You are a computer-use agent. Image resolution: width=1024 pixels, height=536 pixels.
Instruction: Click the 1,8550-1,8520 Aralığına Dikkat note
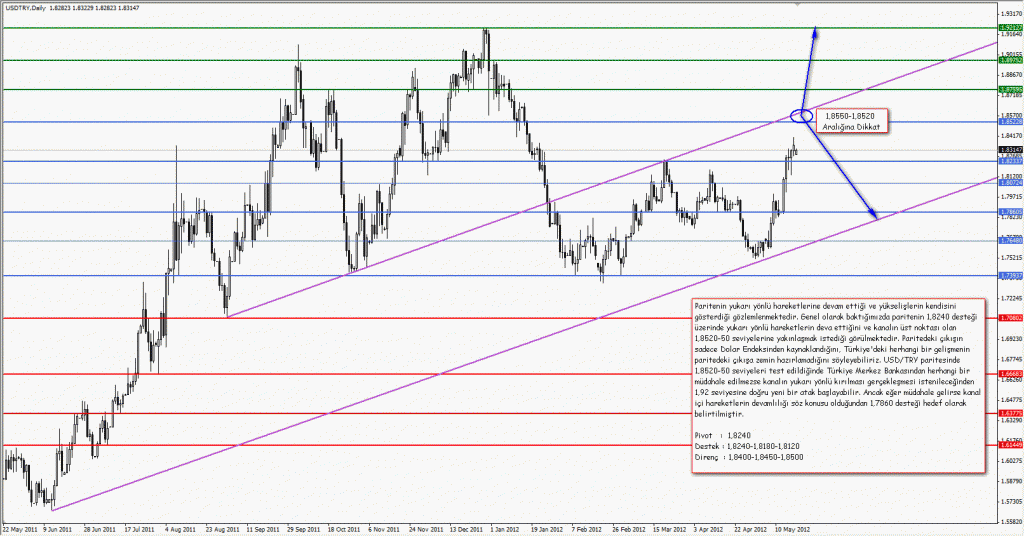coord(852,121)
